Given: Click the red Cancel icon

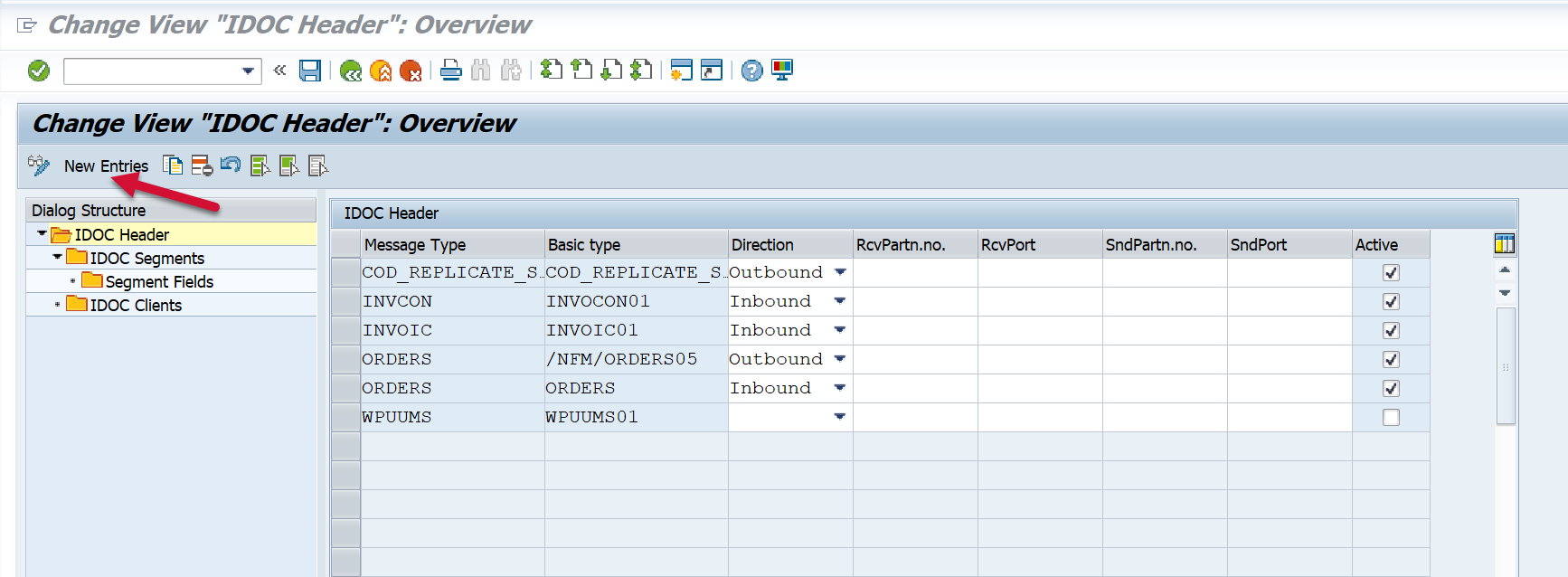Looking at the screenshot, I should [x=411, y=71].
